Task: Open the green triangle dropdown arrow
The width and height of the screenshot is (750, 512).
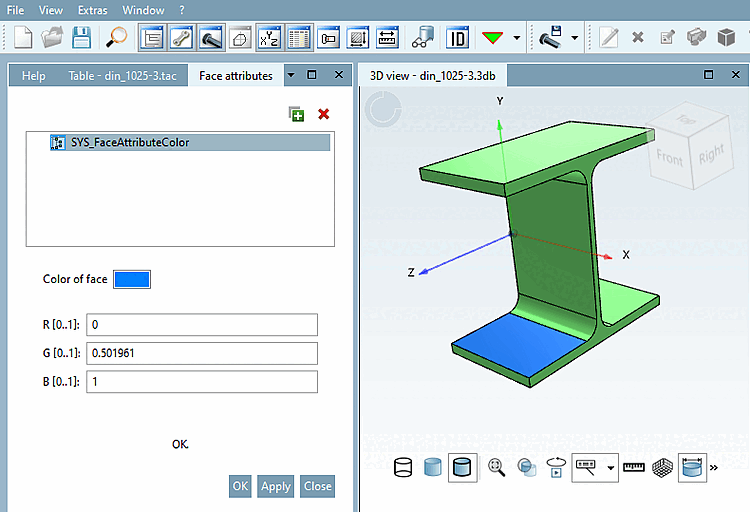Action: coord(516,38)
